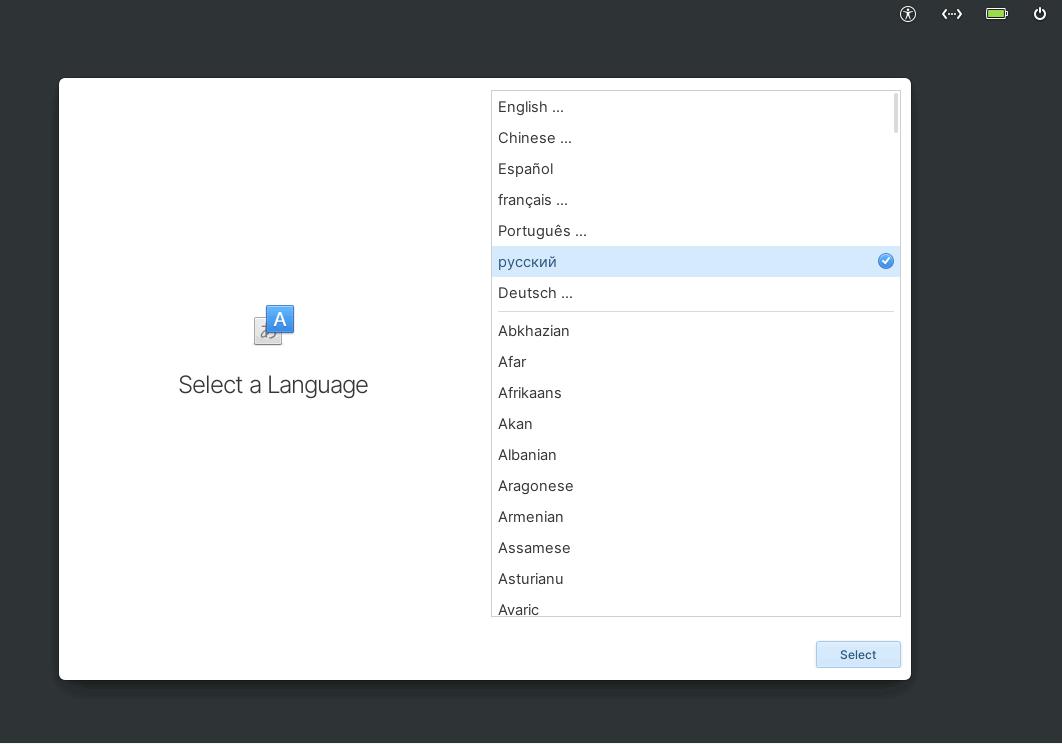Select the highlighted русский row
Viewport: 1062px width, 744px height.
click(680, 262)
